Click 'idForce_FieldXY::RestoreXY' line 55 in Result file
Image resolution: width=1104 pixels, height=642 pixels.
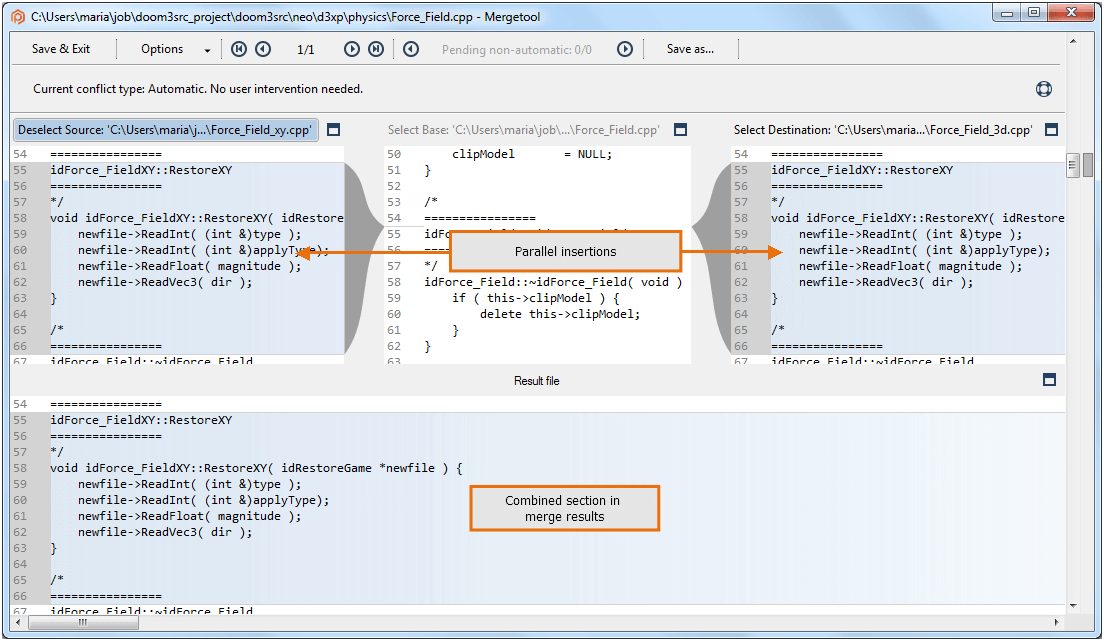[x=141, y=420]
